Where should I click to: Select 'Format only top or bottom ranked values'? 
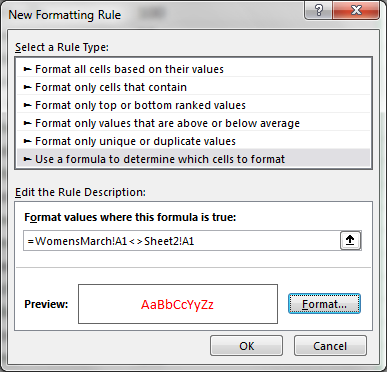pos(193,105)
